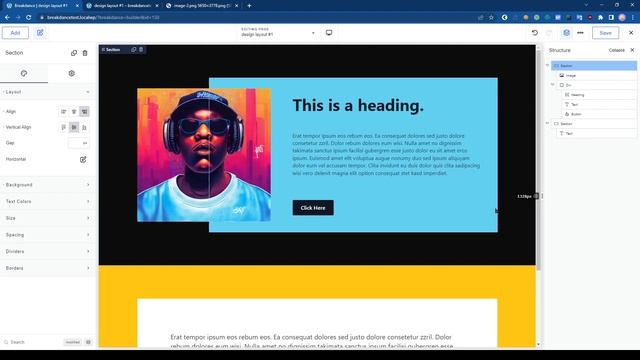Screen dimensions: 640x360
Task: Collapse the first Section tree arrow
Action: pyautogui.click(x=548, y=65)
